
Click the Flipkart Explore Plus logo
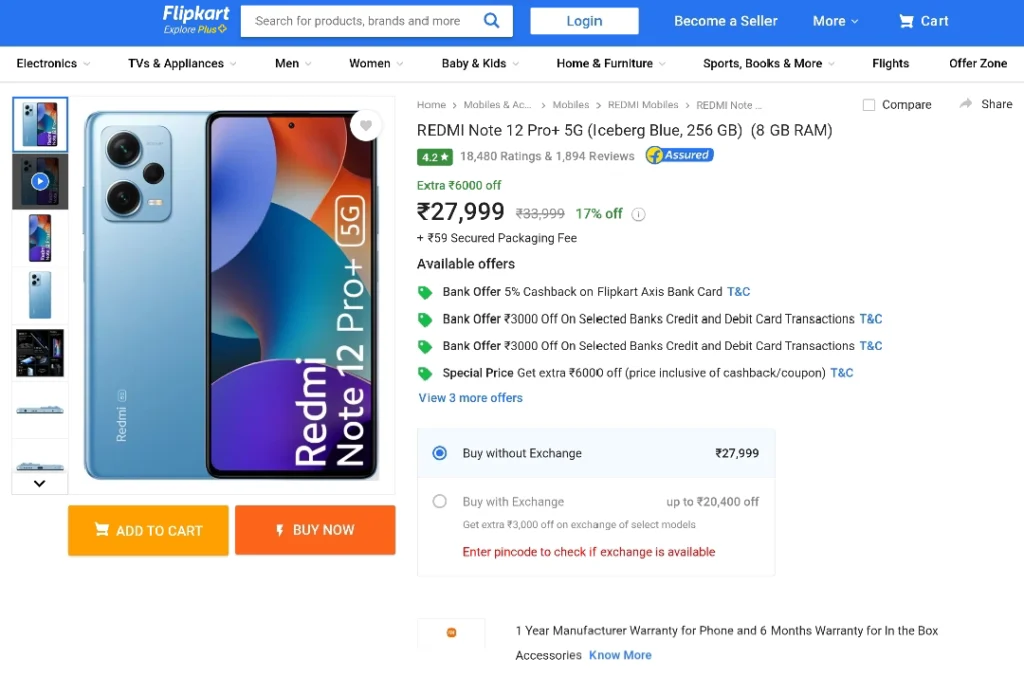tap(196, 20)
